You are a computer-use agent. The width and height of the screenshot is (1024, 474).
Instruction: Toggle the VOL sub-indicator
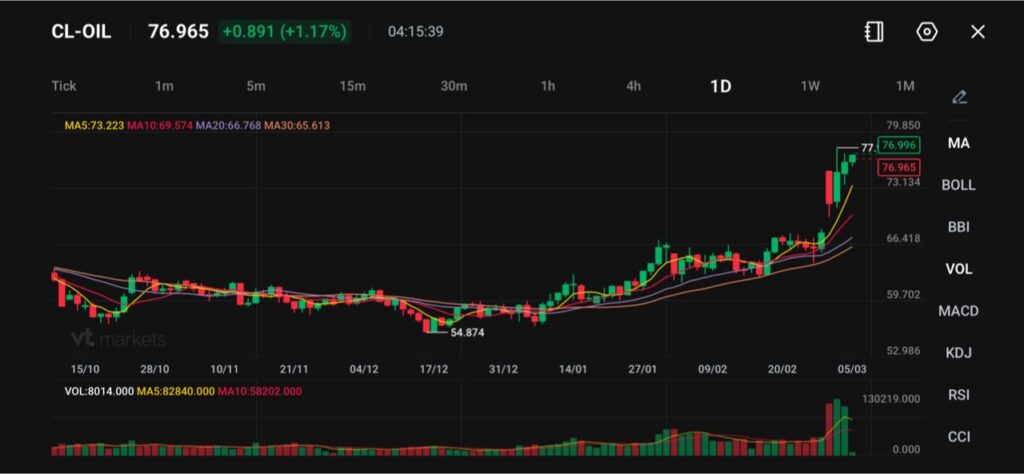coord(958,269)
